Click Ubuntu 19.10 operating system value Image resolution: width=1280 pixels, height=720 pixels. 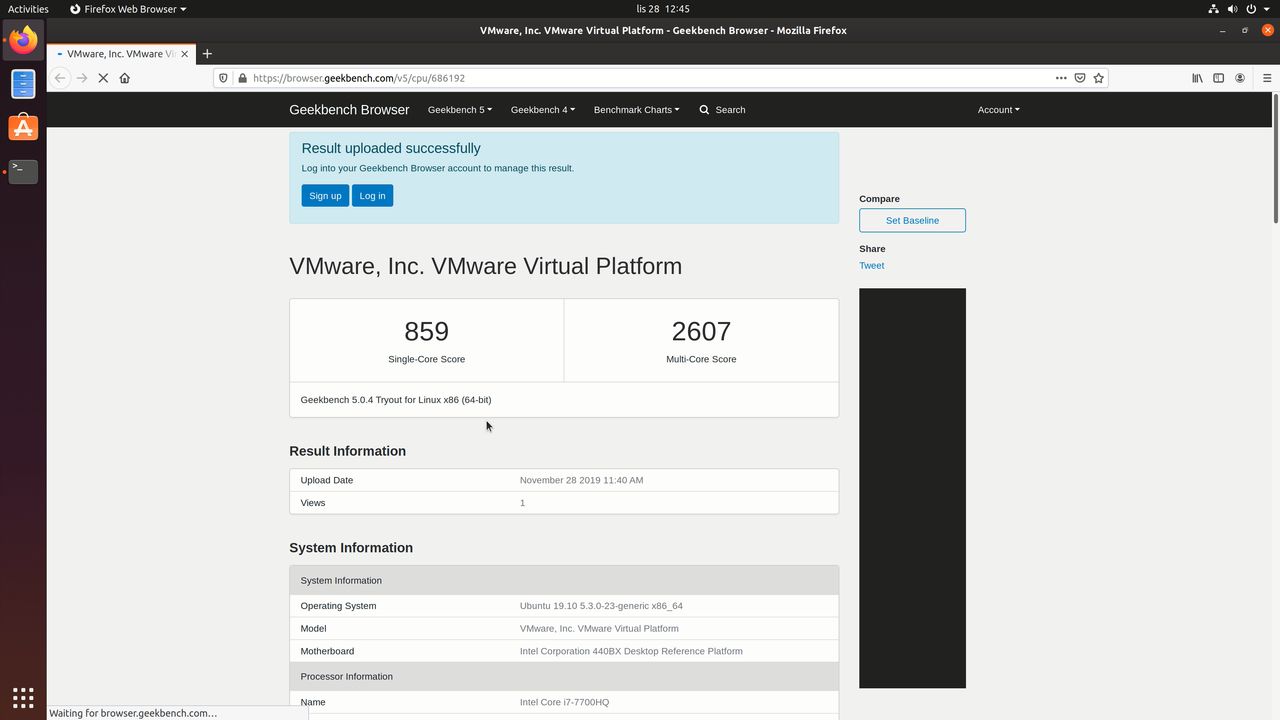click(601, 606)
